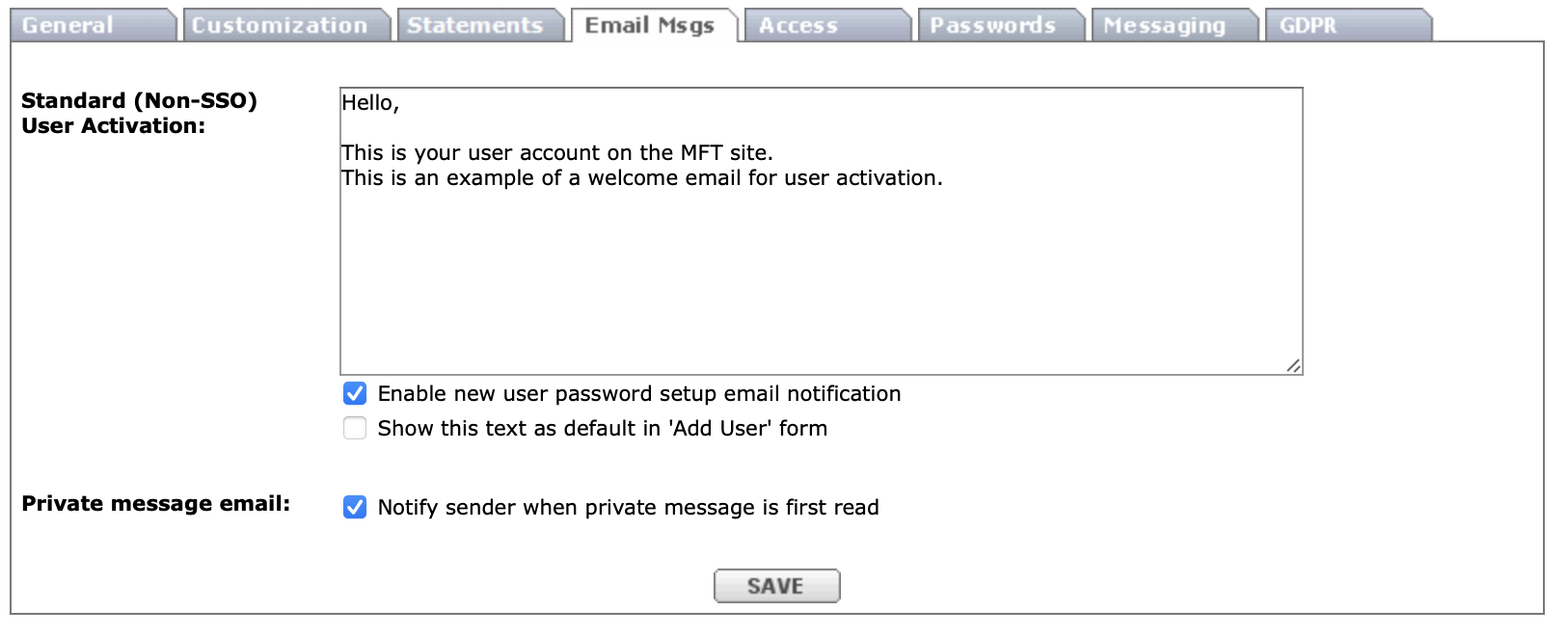1568x636 pixels.
Task: Grab the text area resize handle
Action: click(1293, 365)
